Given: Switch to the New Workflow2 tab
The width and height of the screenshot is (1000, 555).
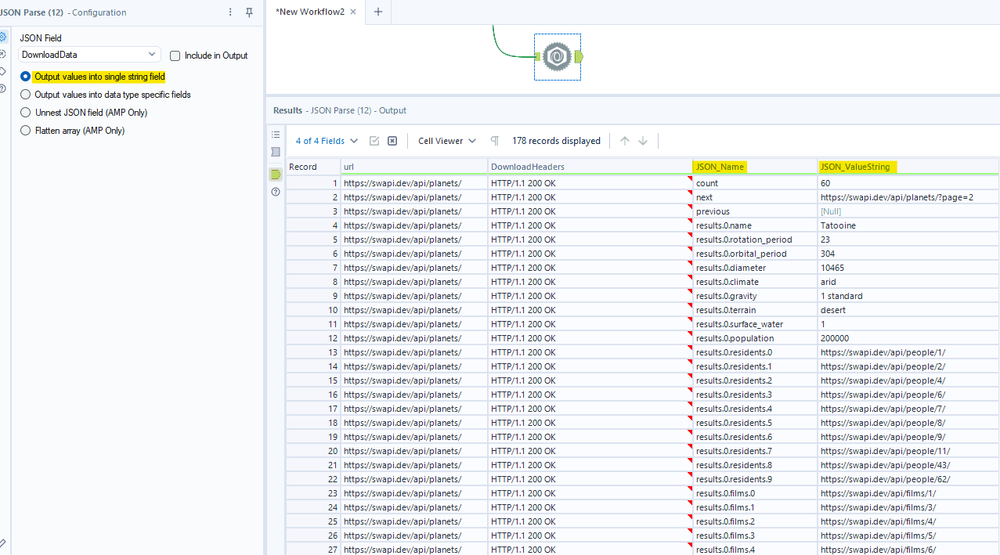Looking at the screenshot, I should click(308, 12).
